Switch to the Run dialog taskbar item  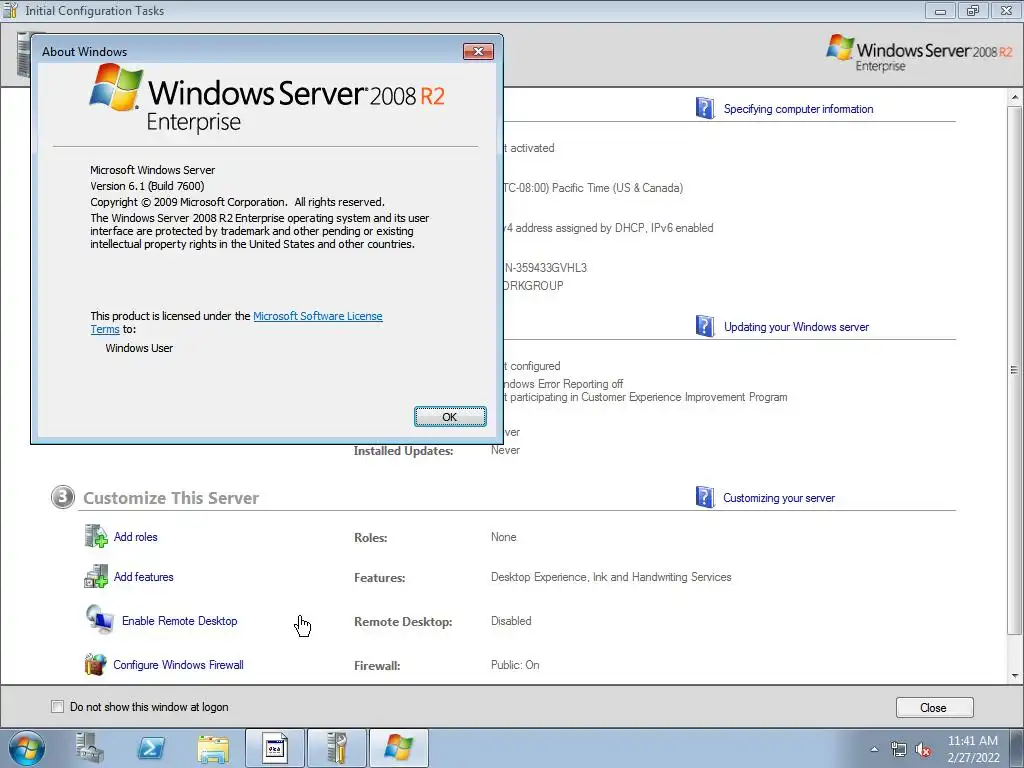(x=275, y=748)
